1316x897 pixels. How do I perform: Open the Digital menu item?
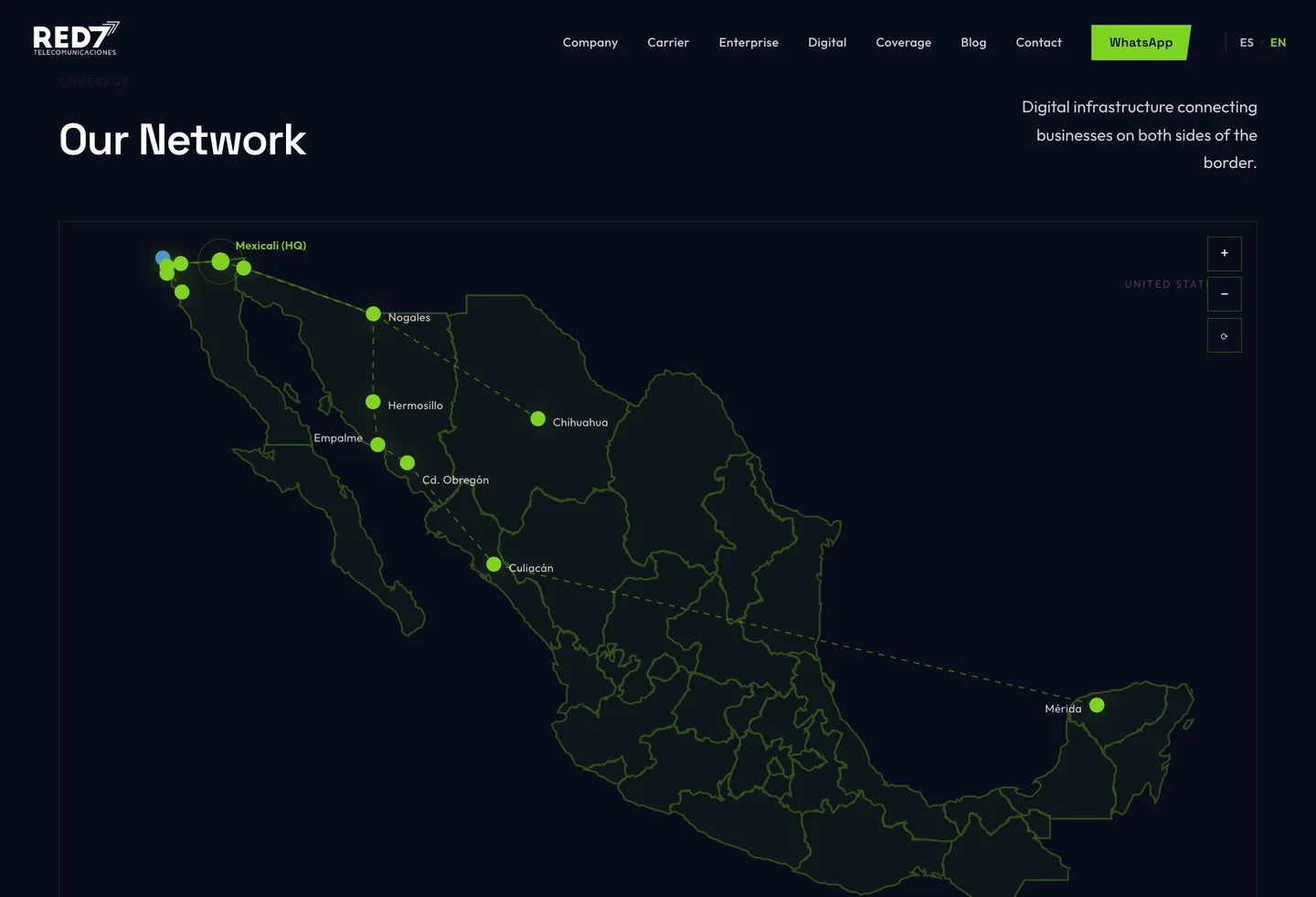pos(827,43)
